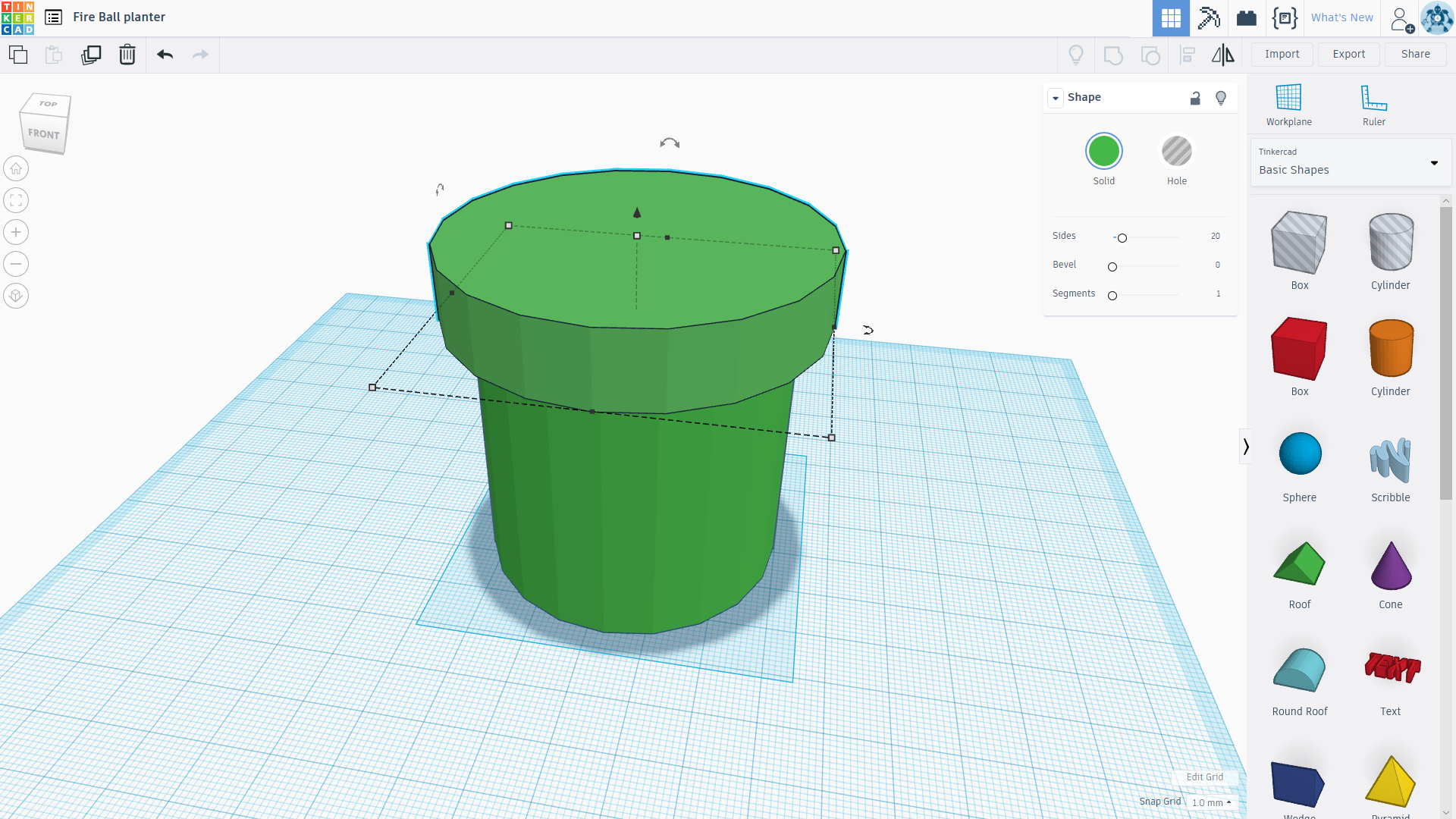Click the rotation handle above the cylinder
The image size is (1456, 819).
(670, 143)
